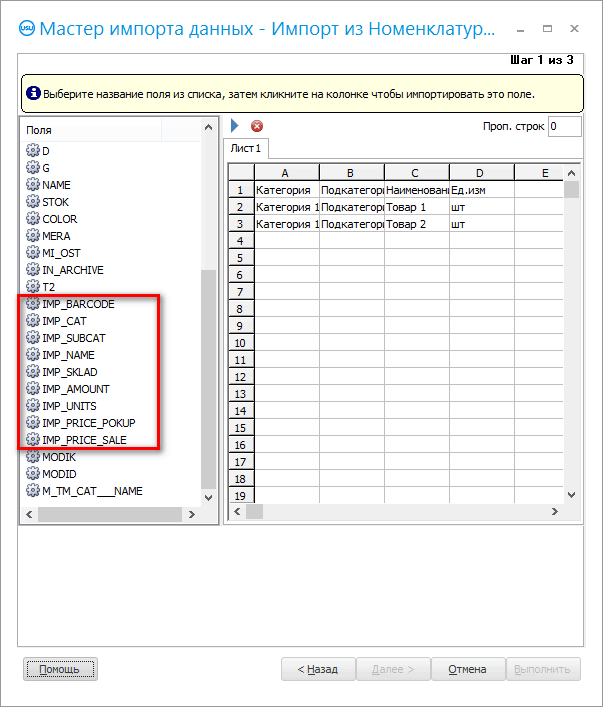Focus the Проп. строк input field

click(564, 126)
